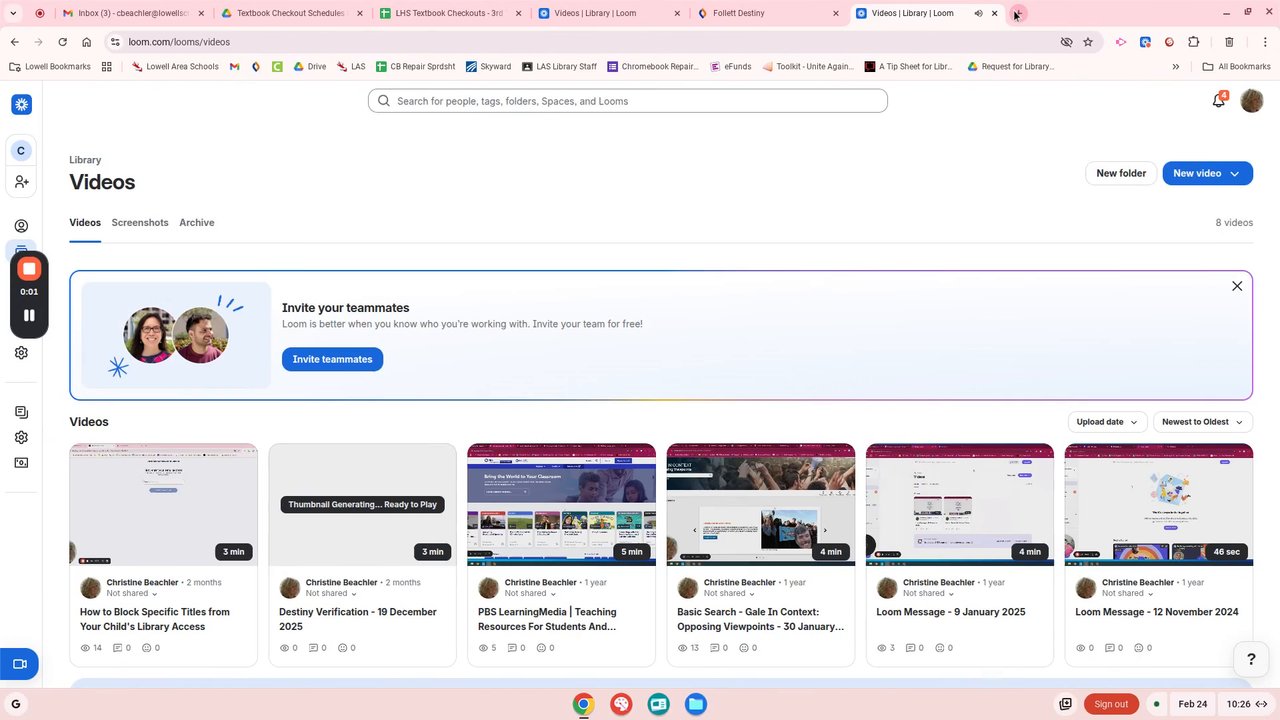Open the Upload date filter dropdown
Screen dimensions: 1280x720
coord(1106,422)
